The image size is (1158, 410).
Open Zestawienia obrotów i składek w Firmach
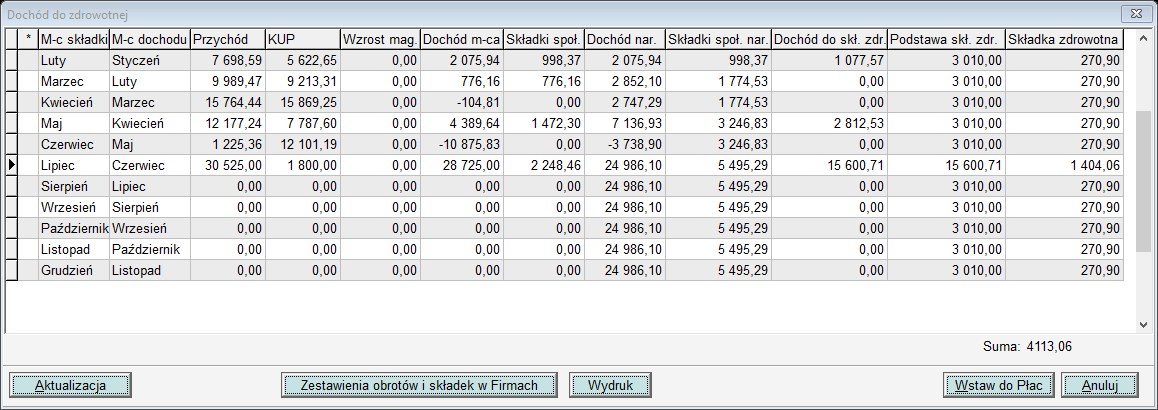tap(417, 385)
